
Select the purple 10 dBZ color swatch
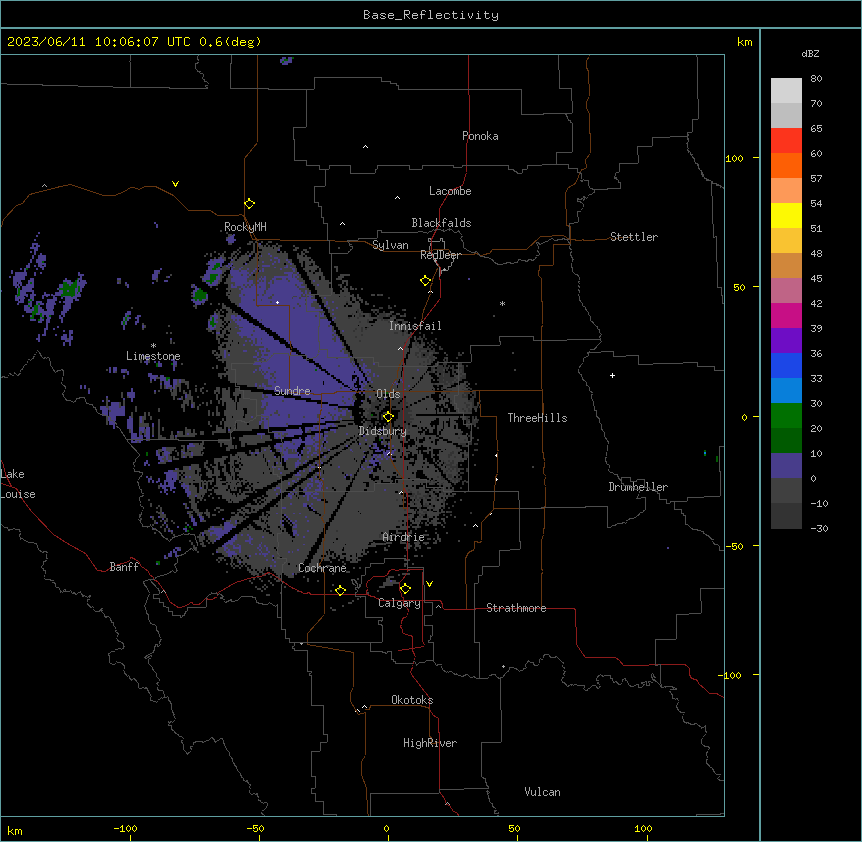point(786,466)
